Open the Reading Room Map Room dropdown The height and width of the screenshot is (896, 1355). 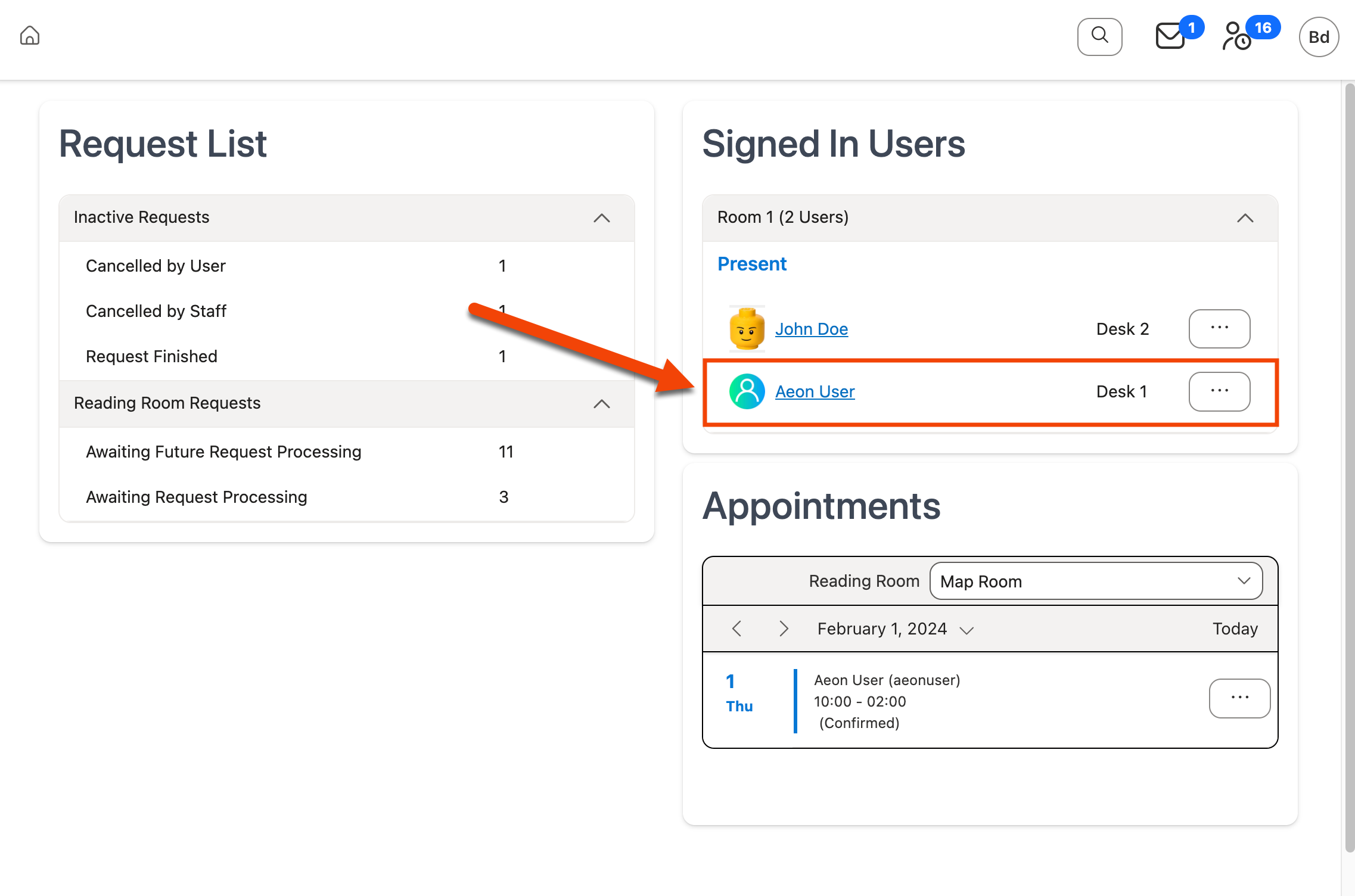coord(1095,581)
